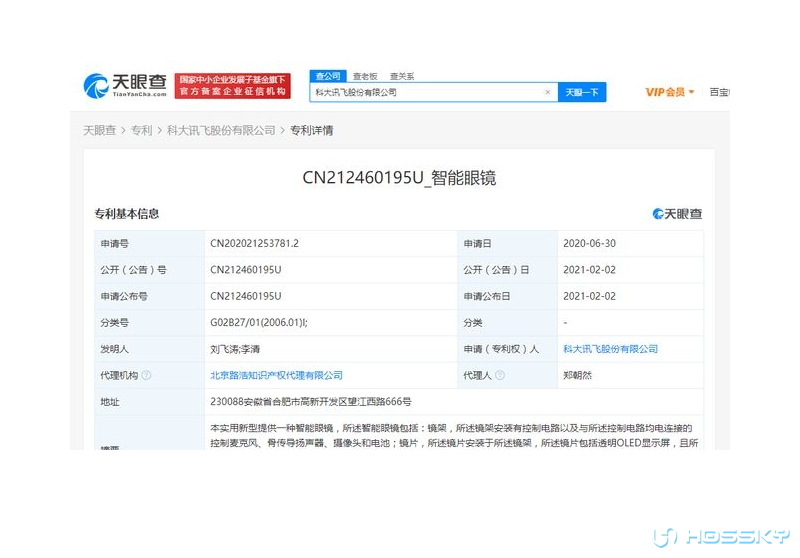The height and width of the screenshot is (558, 800).
Task: Select the title CN212460195U_智能眼镜
Action: pyautogui.click(x=399, y=177)
